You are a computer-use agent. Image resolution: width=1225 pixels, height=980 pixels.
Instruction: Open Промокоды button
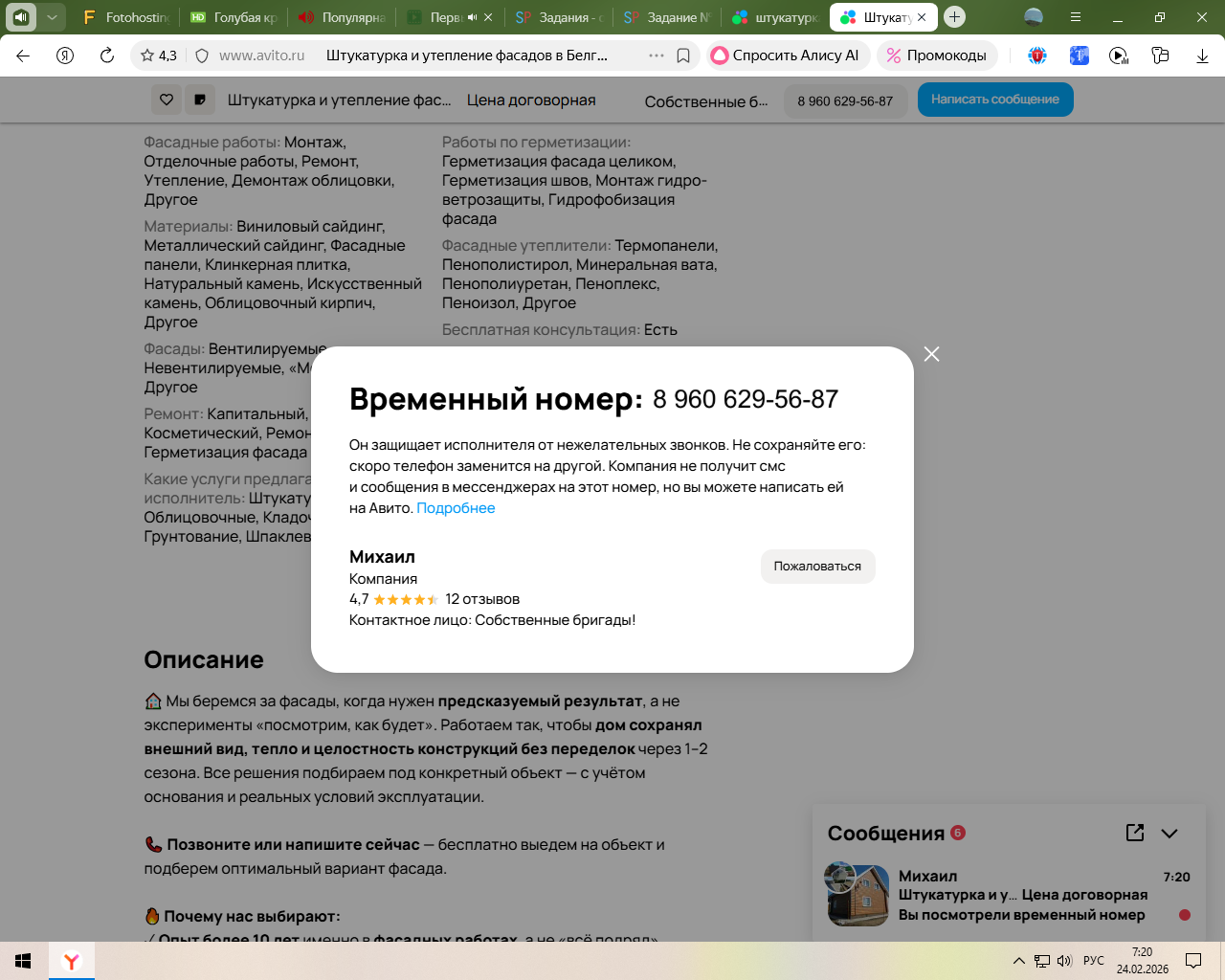pos(937,56)
